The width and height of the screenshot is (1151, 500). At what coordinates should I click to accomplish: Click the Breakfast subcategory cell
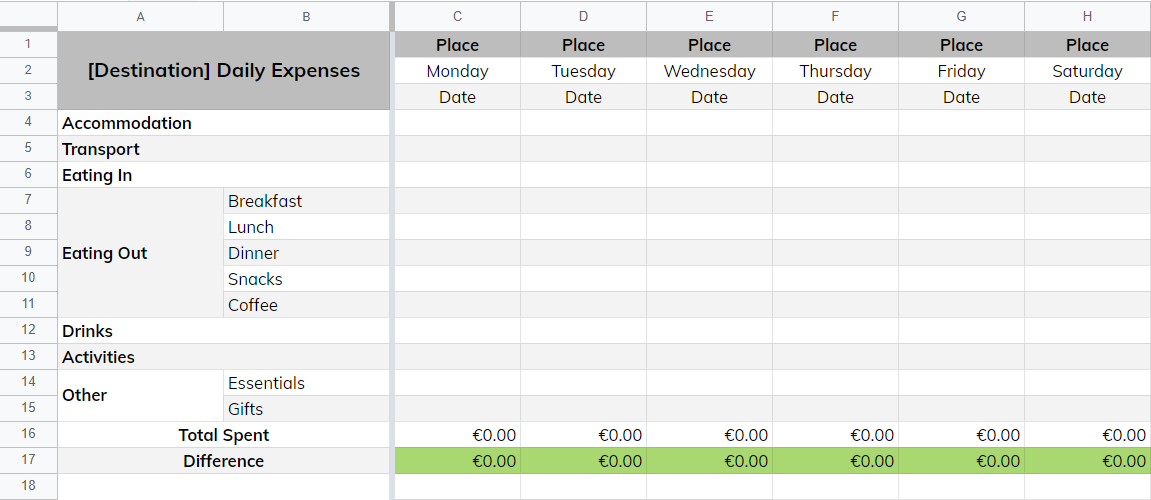(x=306, y=201)
